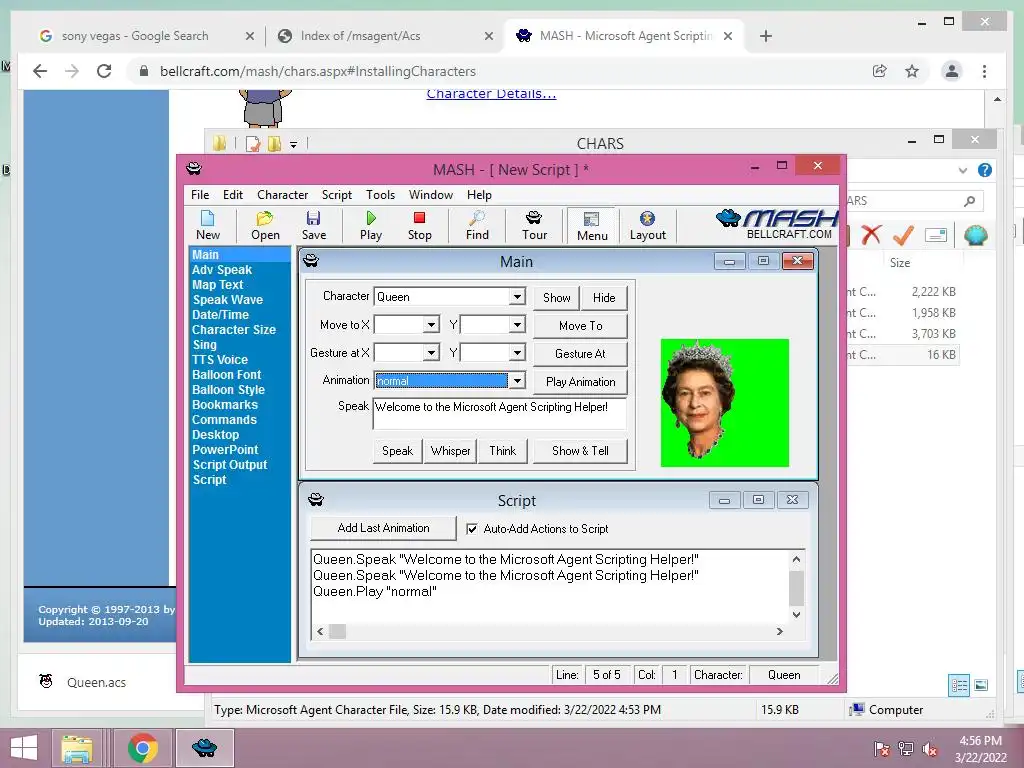Click the Move To button

[x=581, y=326]
